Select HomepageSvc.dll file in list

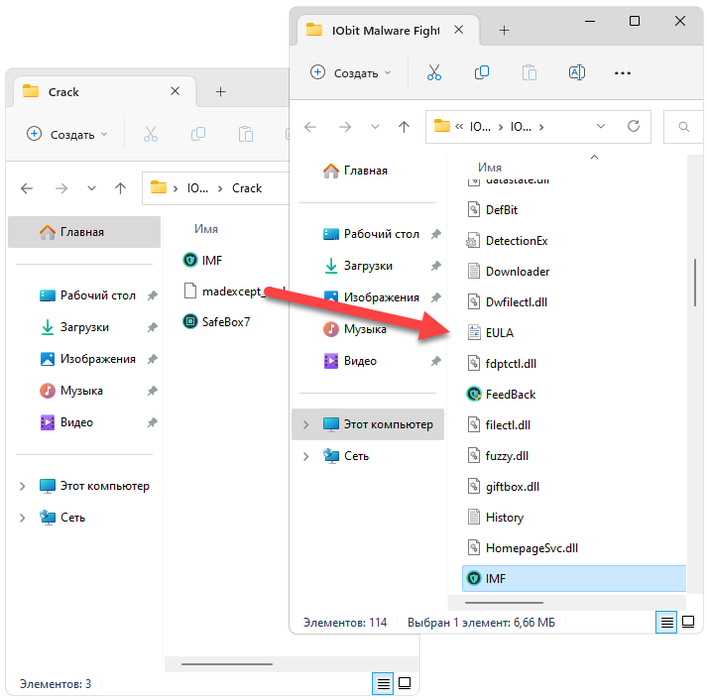pos(523,548)
